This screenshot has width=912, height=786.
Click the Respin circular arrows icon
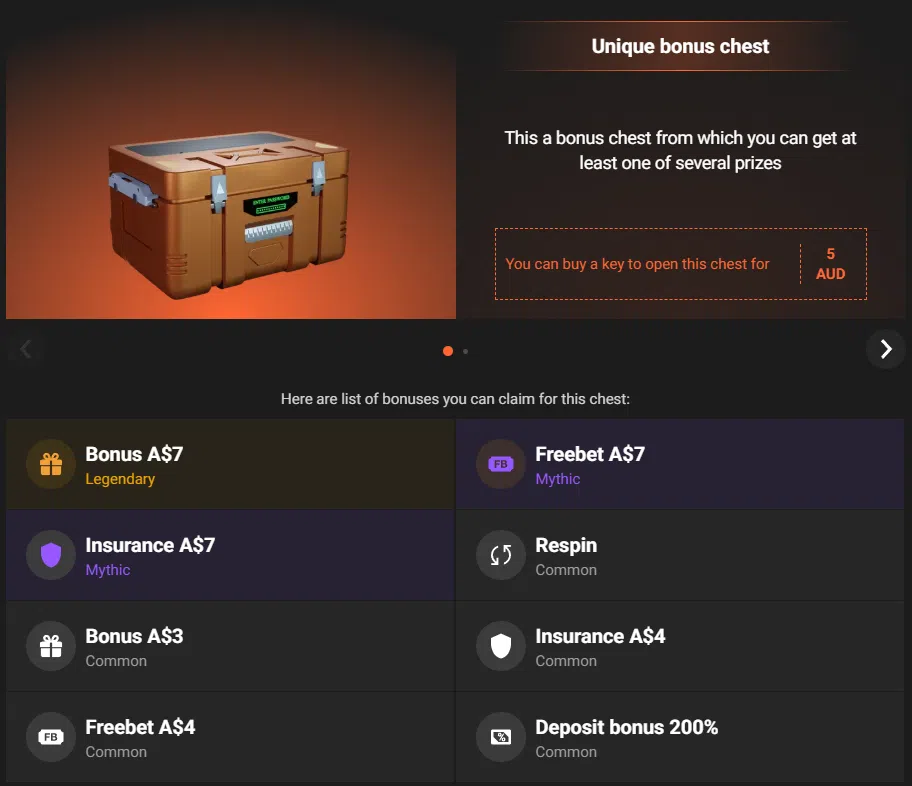pos(501,555)
